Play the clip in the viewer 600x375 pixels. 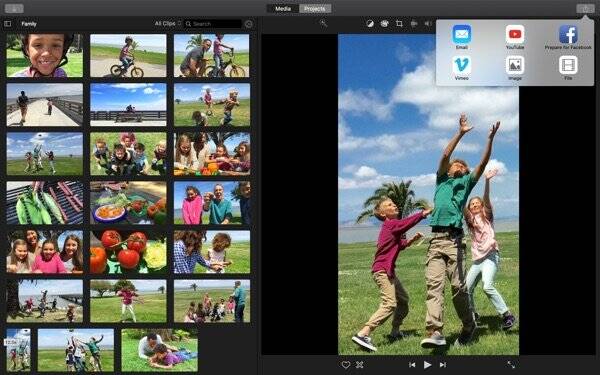click(427, 365)
